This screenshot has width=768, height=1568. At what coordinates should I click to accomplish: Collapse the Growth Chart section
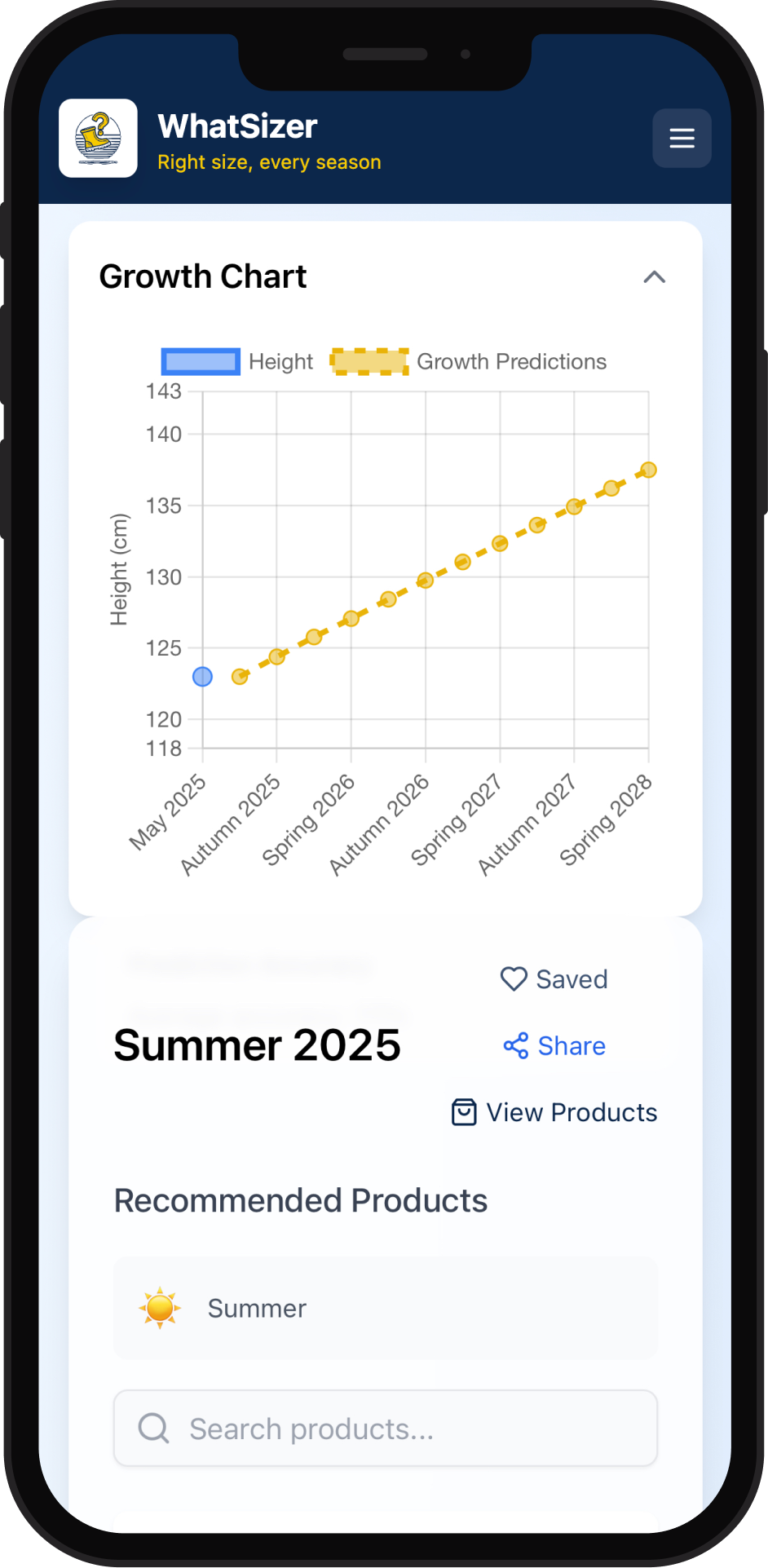(x=655, y=277)
